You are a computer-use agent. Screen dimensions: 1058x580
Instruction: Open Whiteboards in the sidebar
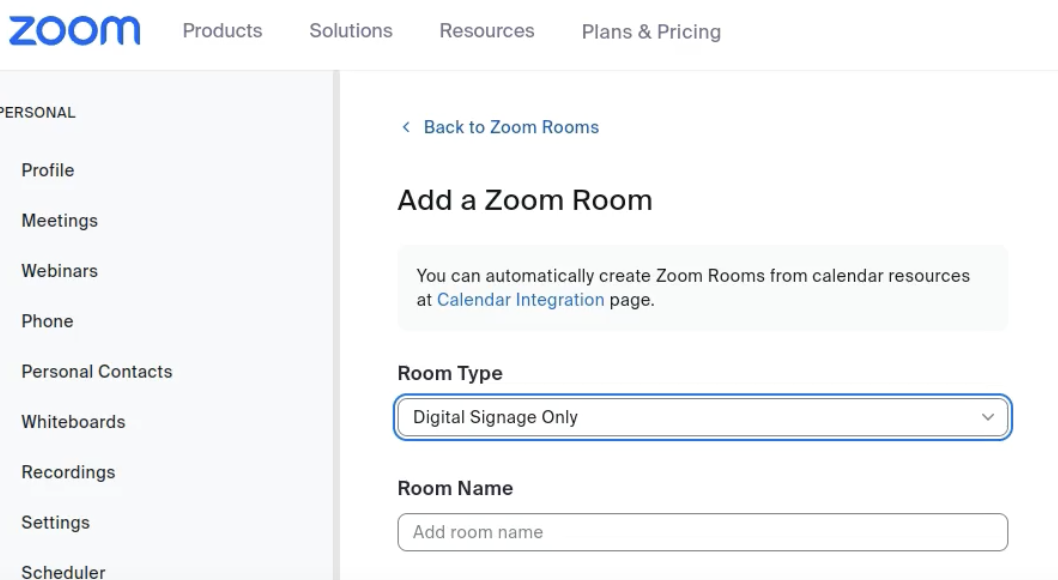coord(74,422)
